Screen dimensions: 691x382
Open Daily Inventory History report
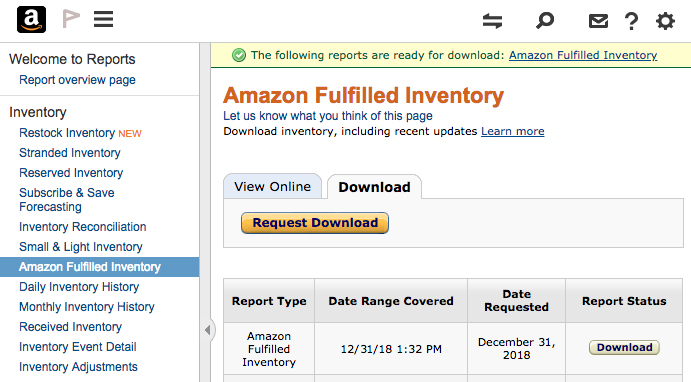(79, 287)
